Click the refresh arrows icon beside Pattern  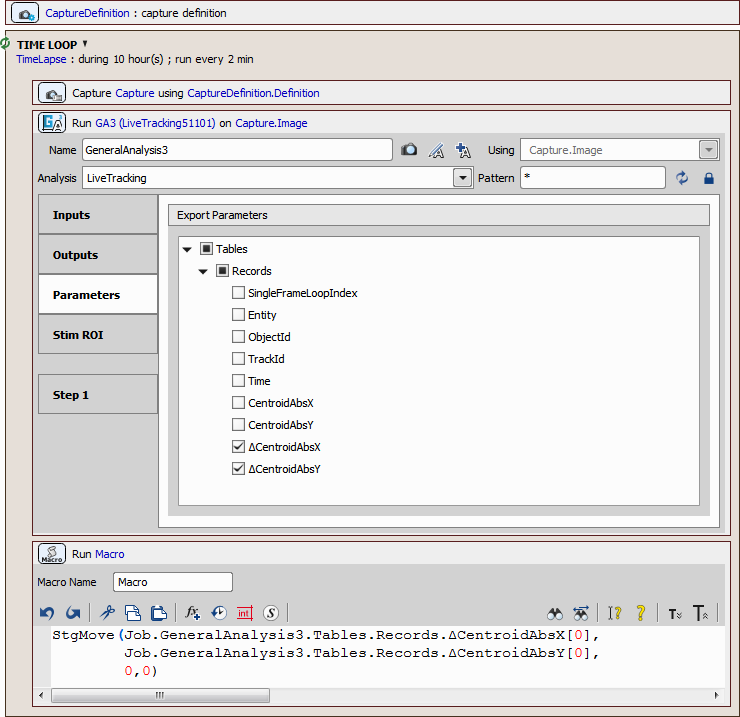pos(682,178)
